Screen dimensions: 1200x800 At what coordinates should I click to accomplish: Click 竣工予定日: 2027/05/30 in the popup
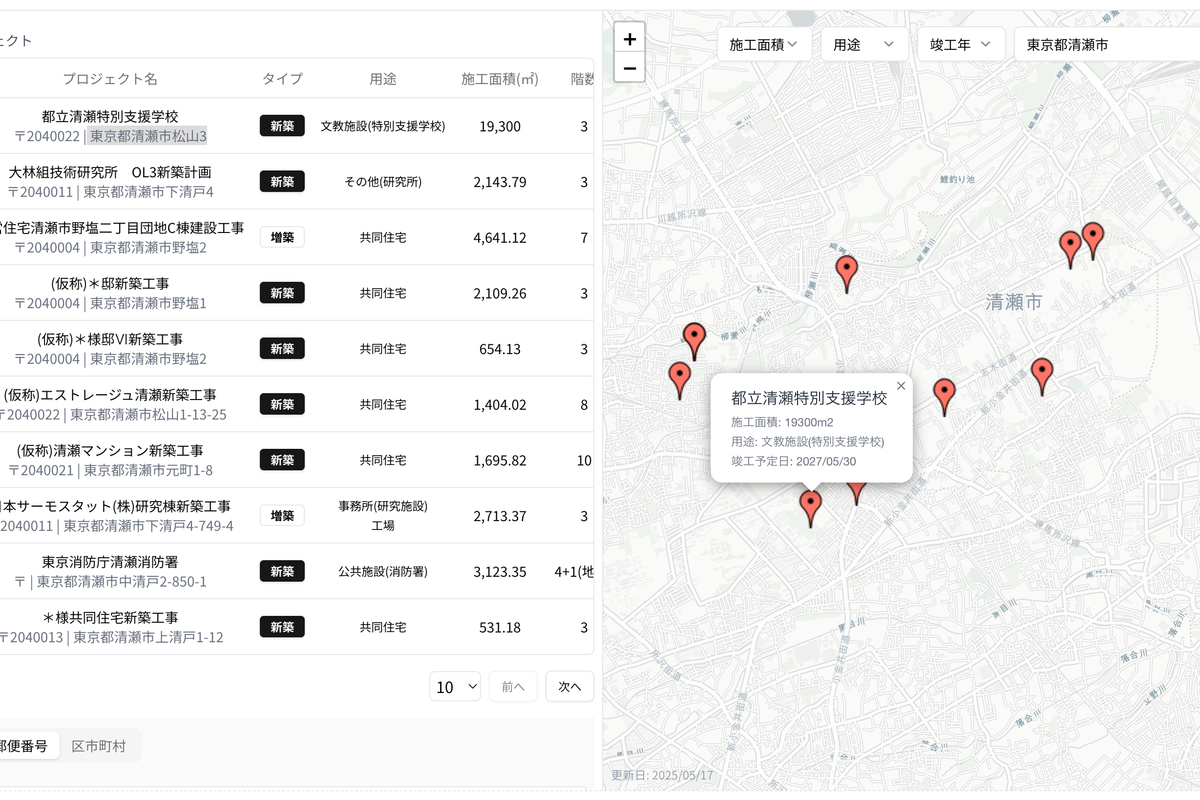point(794,461)
